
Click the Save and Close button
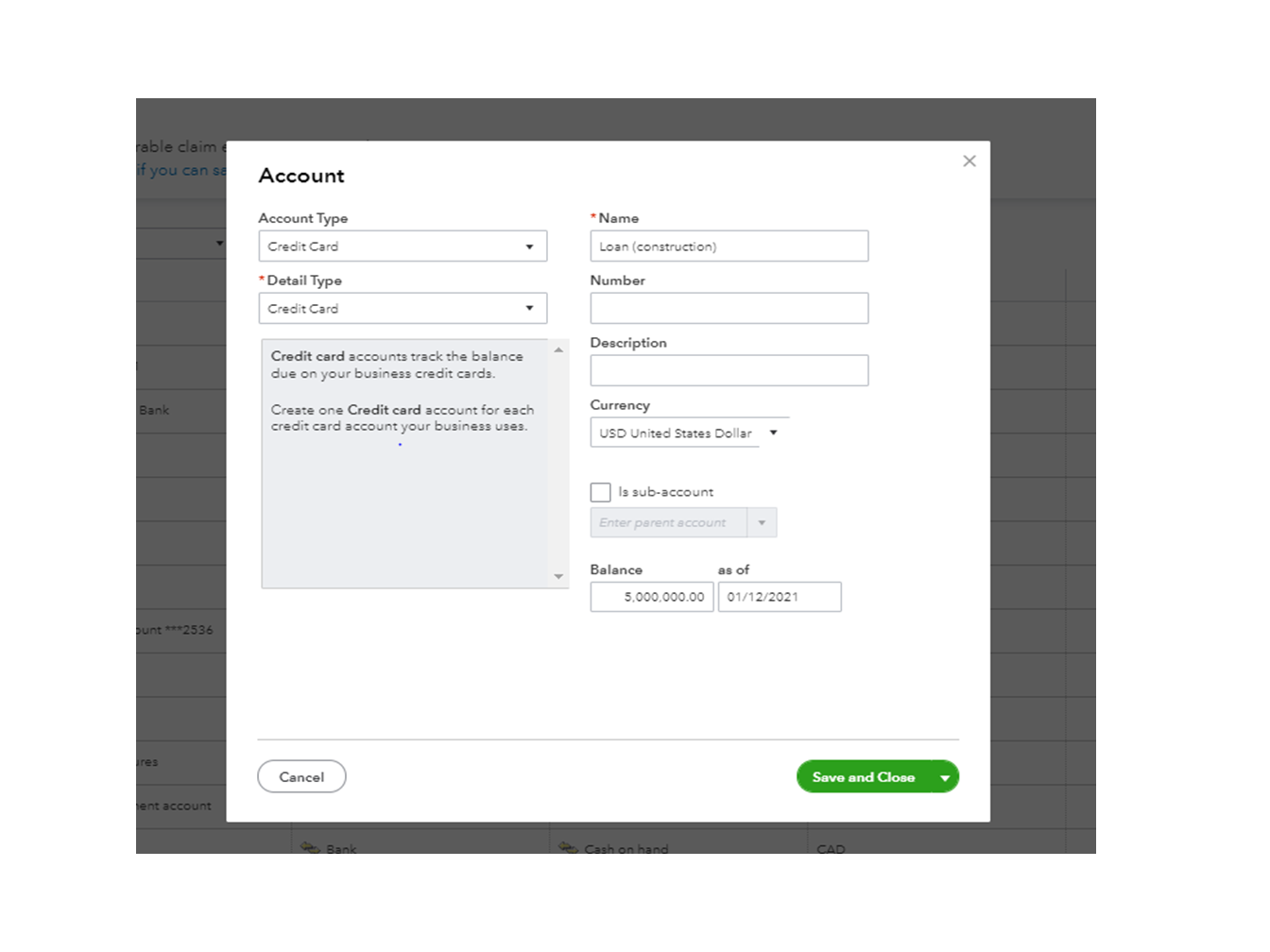(x=863, y=777)
